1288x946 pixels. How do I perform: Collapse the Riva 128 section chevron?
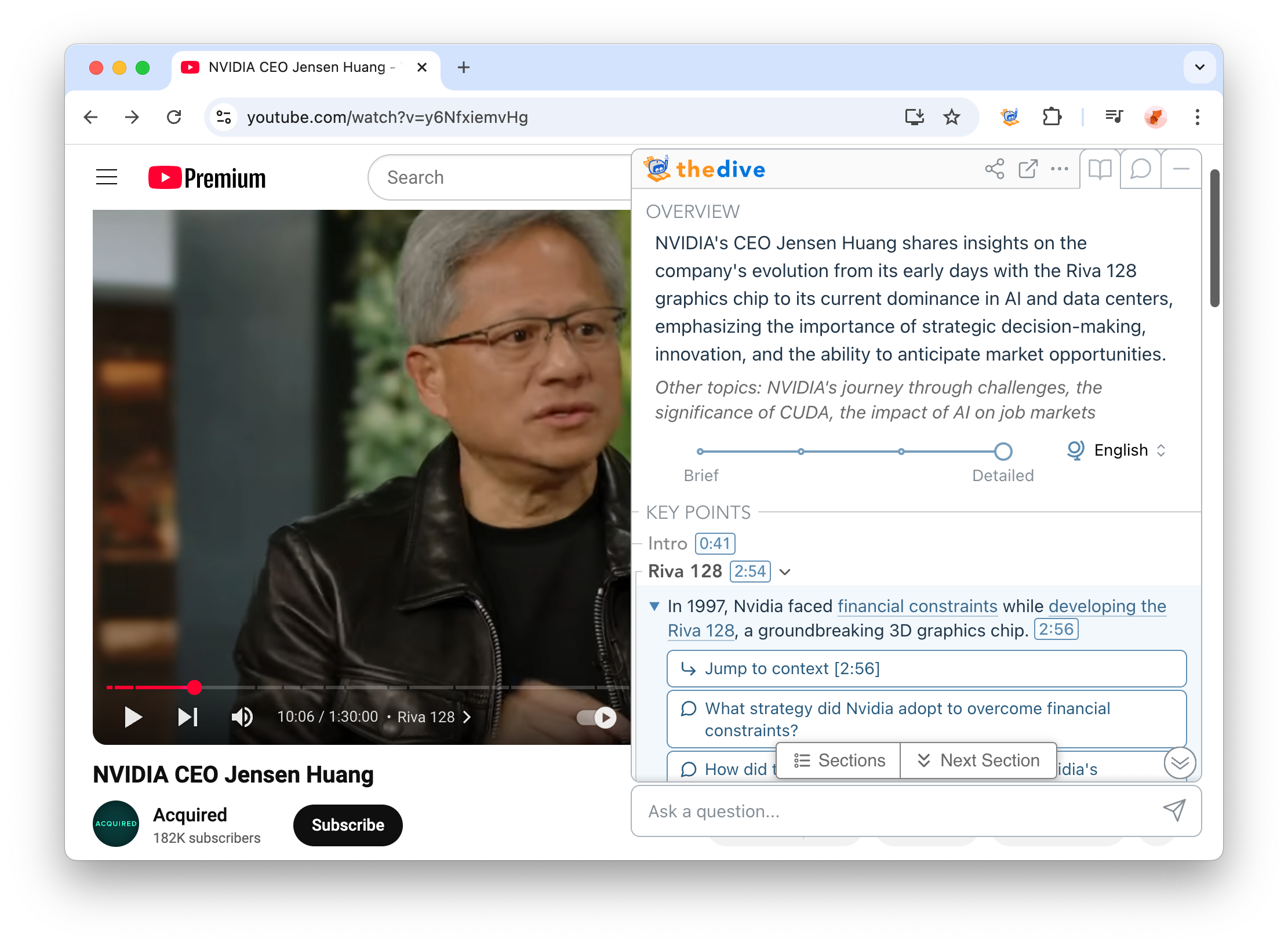(x=786, y=572)
